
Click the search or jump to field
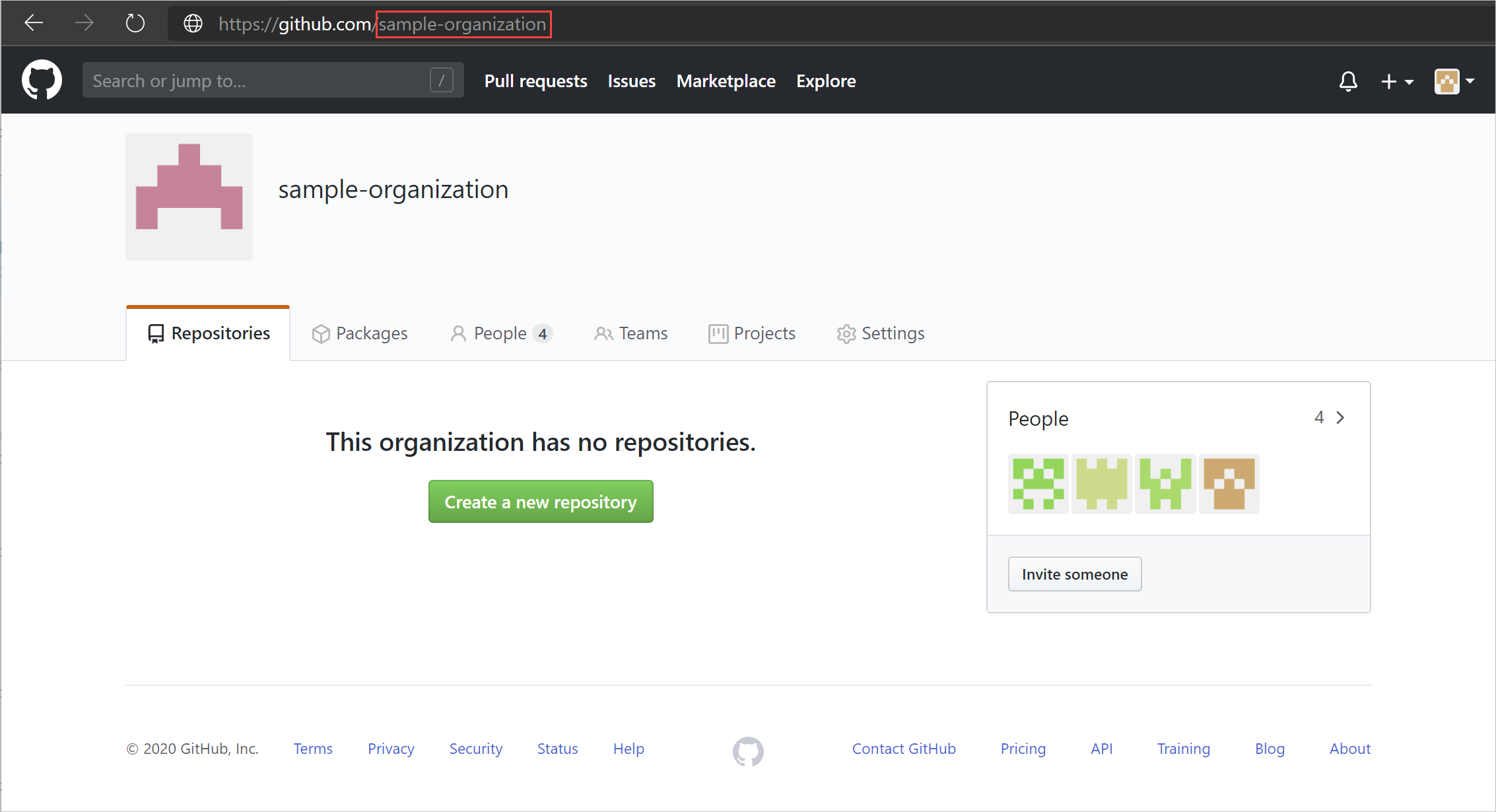click(x=269, y=80)
